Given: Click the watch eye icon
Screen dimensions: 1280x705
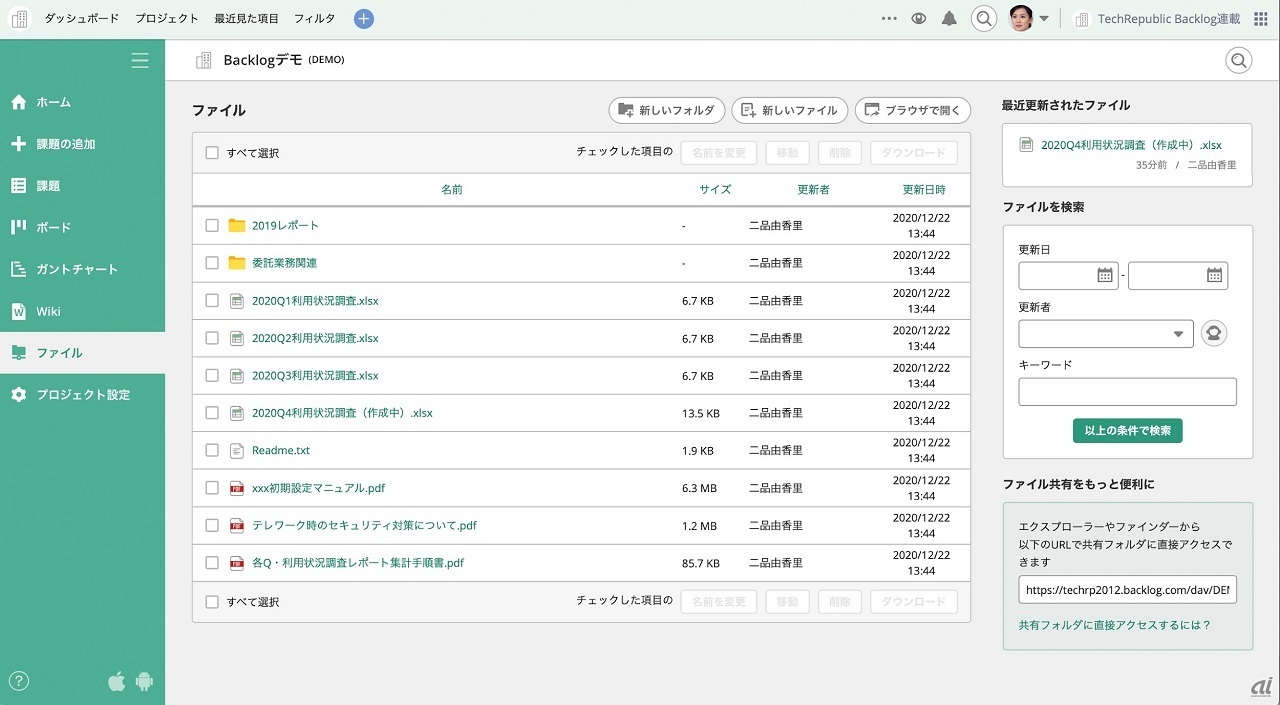Looking at the screenshot, I should click(919, 19).
